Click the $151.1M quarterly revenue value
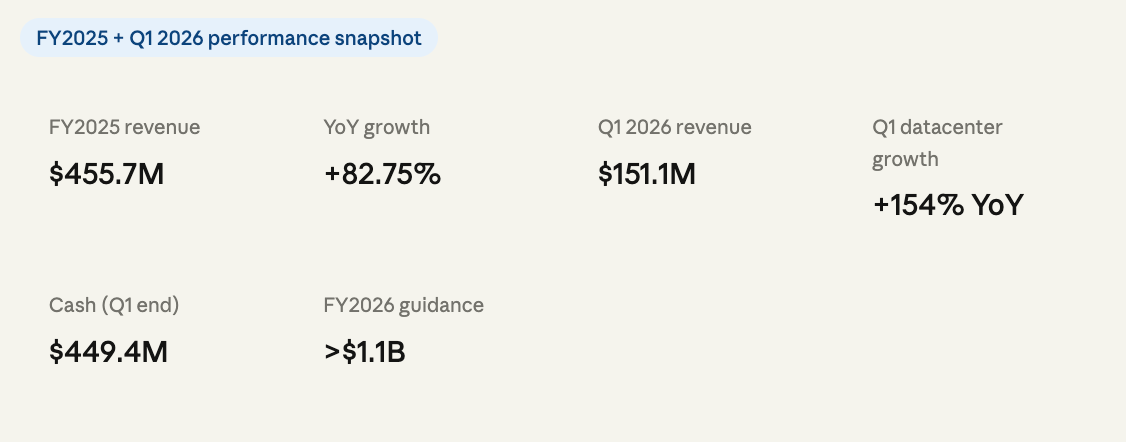Viewport: 1126px width, 442px height. click(x=646, y=174)
